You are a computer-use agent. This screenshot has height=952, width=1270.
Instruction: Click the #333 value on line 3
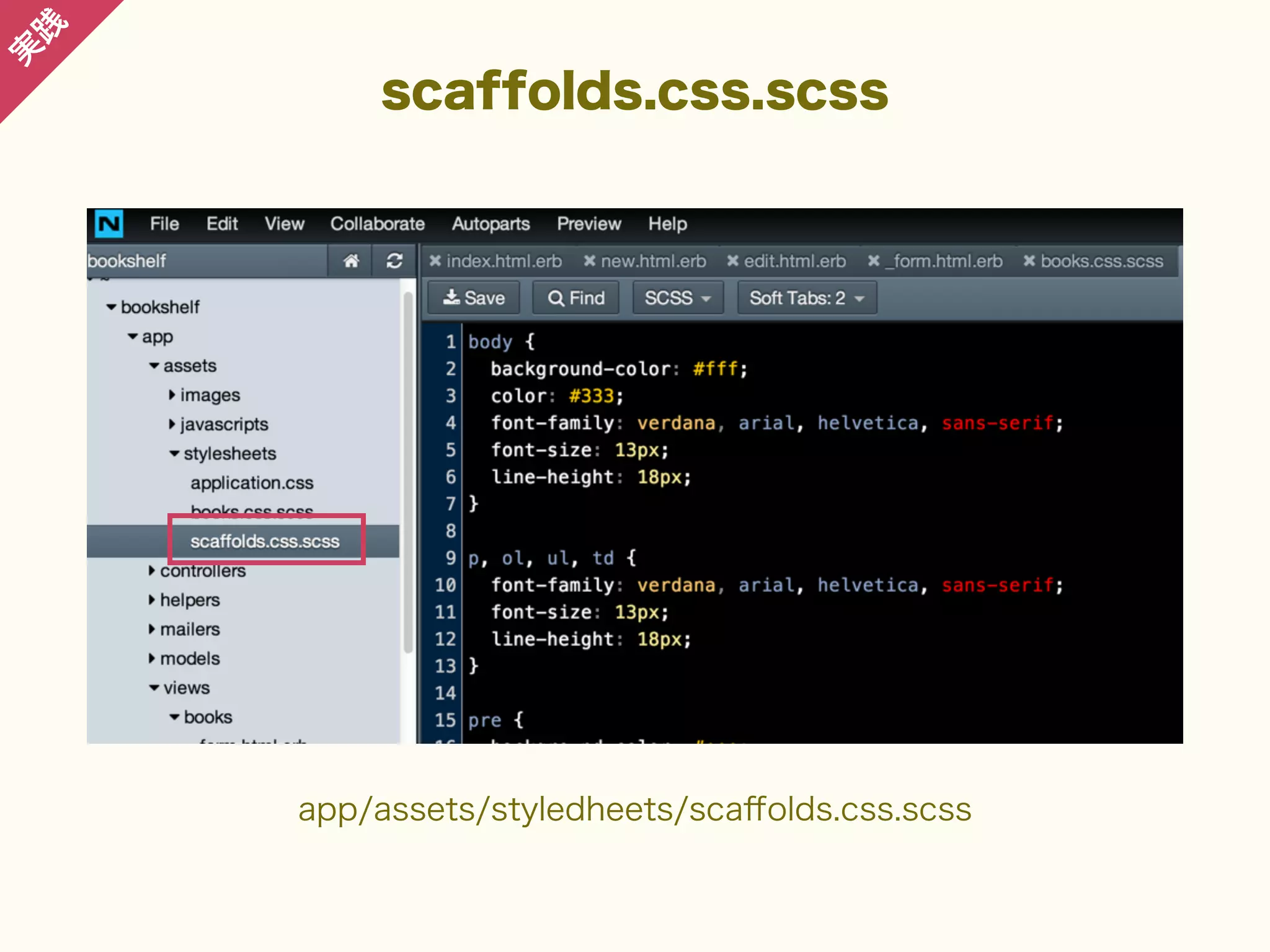coord(592,395)
